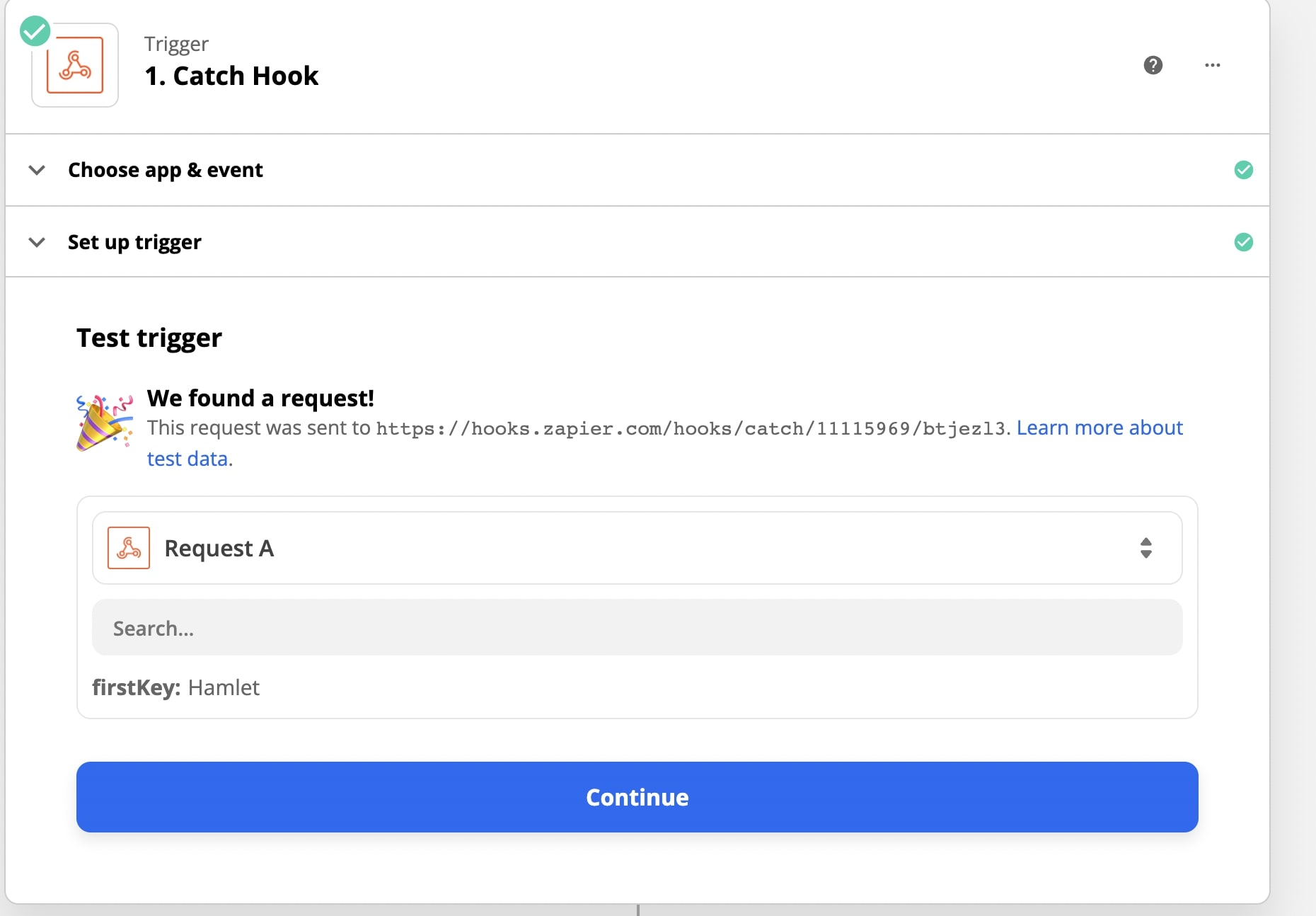The height and width of the screenshot is (916, 1316).
Task: Open the Learn more about test data link
Action: (x=1099, y=428)
